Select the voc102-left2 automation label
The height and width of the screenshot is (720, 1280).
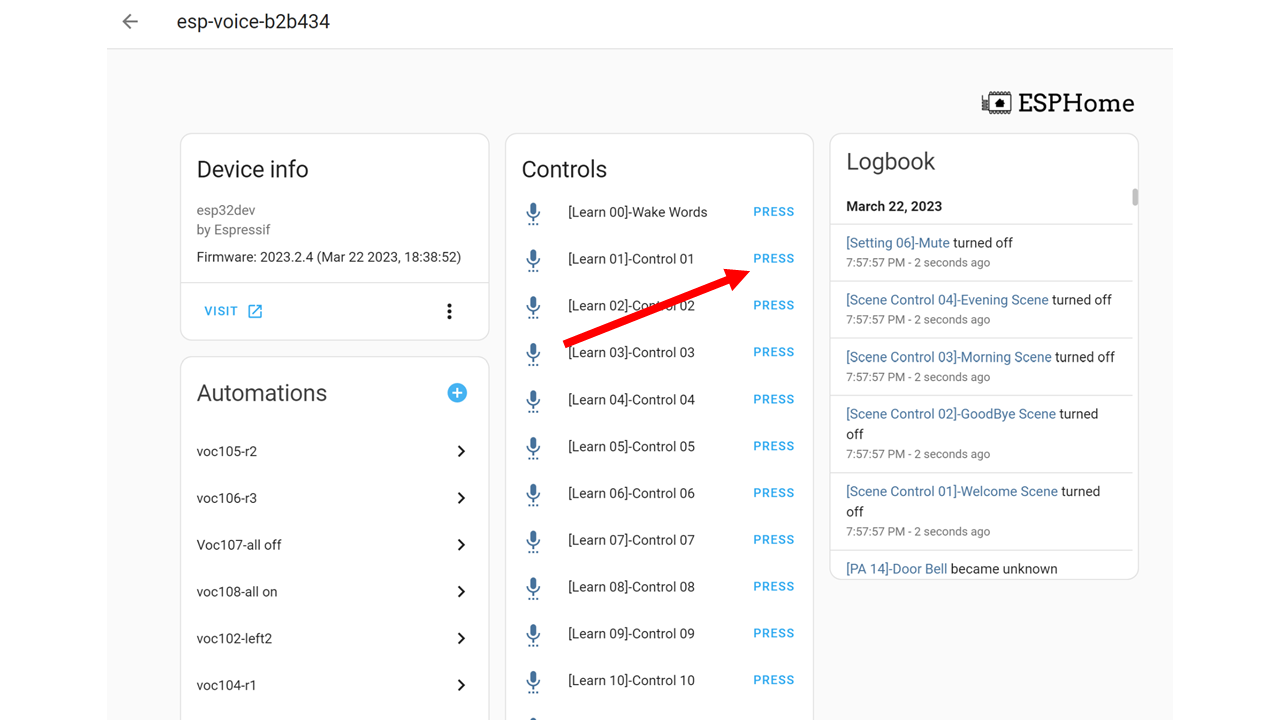(234, 638)
